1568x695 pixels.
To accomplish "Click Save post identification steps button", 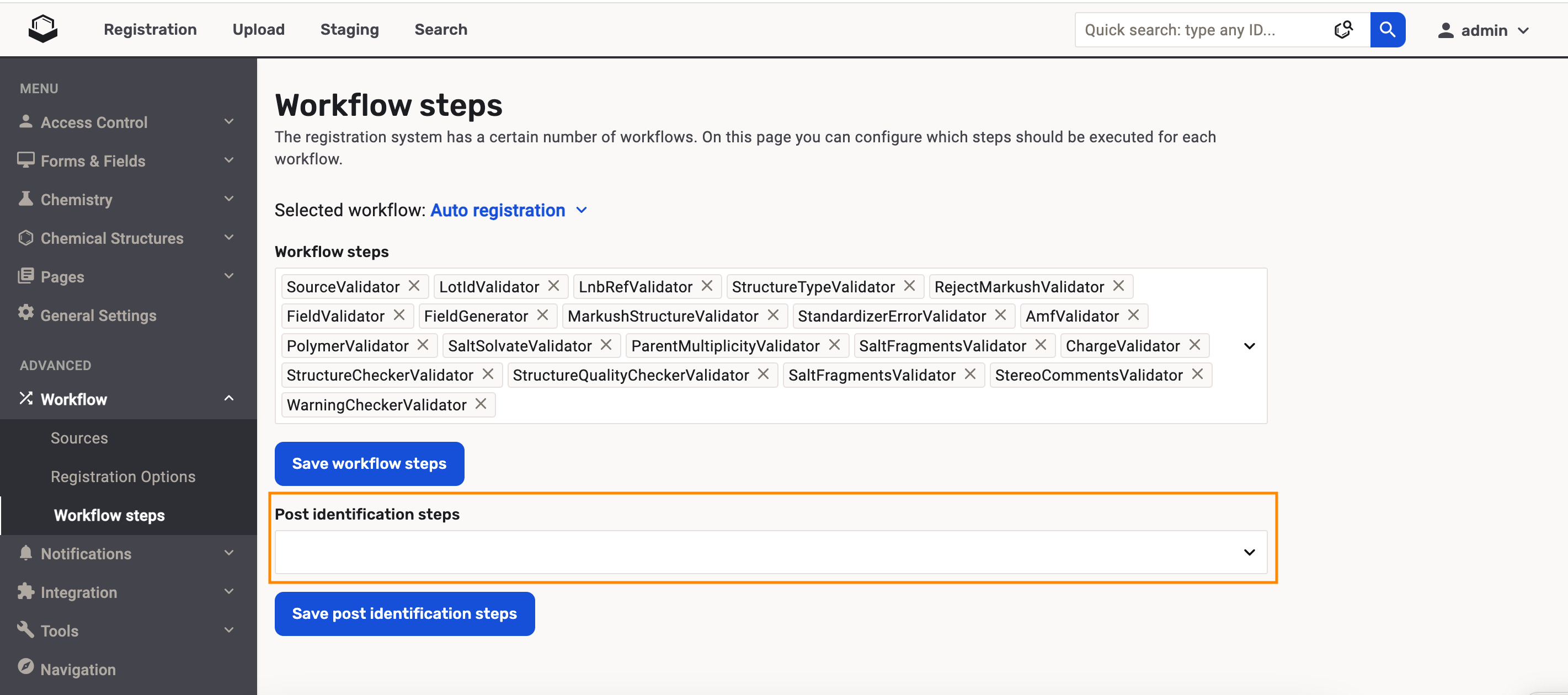I will pos(404,613).
